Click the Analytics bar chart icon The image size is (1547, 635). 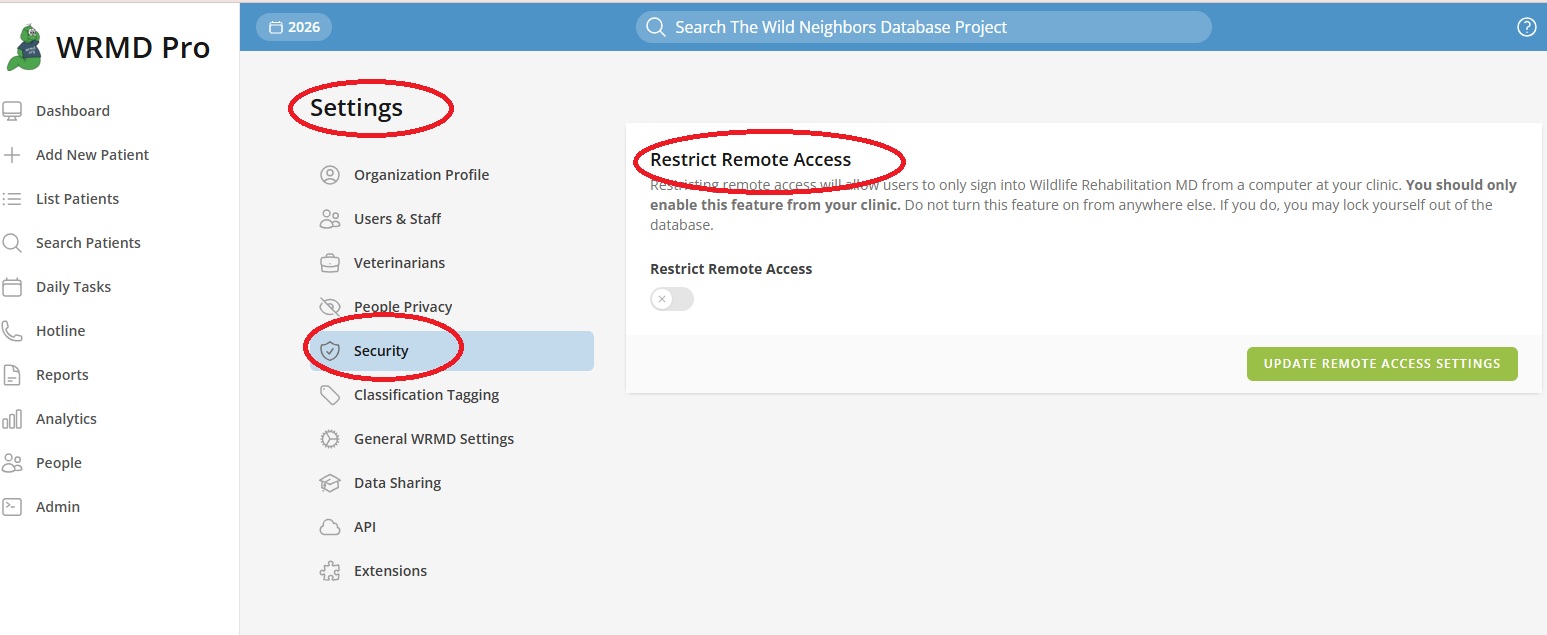pyautogui.click(x=12, y=419)
